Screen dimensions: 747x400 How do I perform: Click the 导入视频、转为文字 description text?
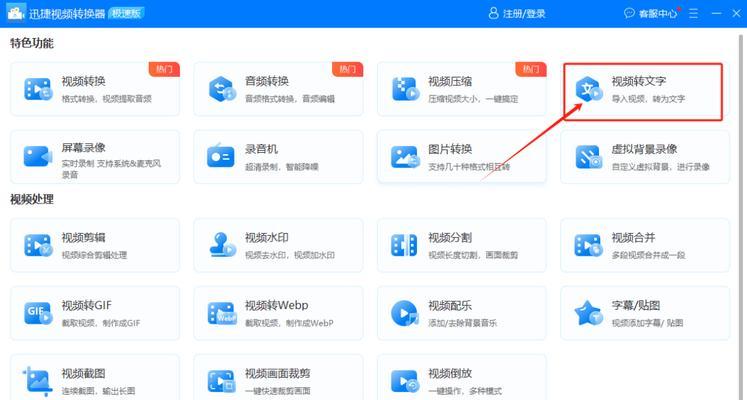click(x=648, y=99)
